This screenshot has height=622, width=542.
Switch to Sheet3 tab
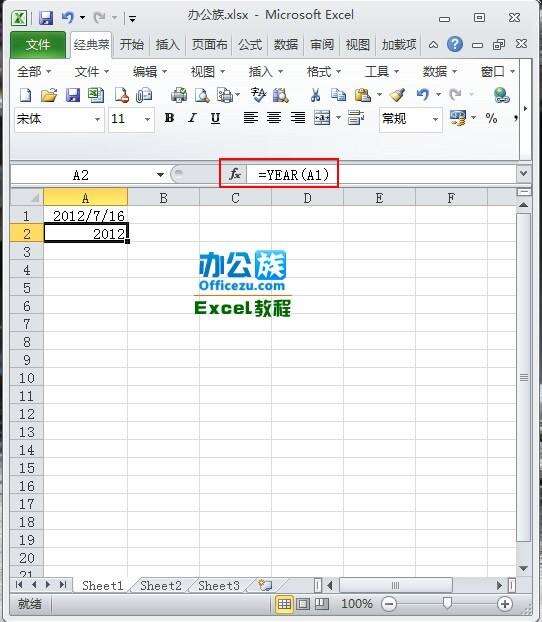[x=219, y=586]
